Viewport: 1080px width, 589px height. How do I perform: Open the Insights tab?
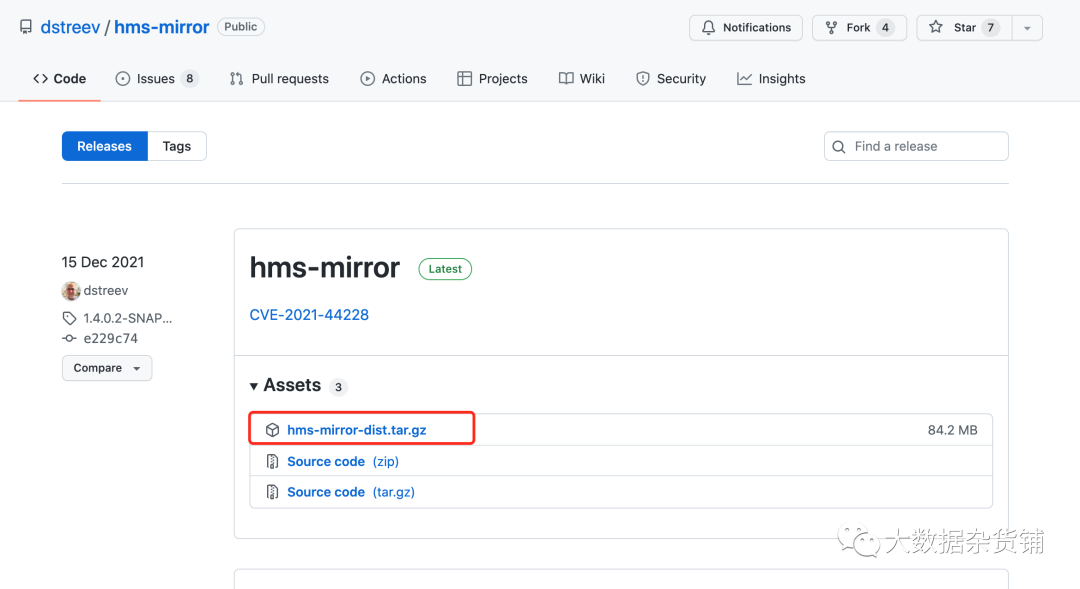tap(771, 79)
